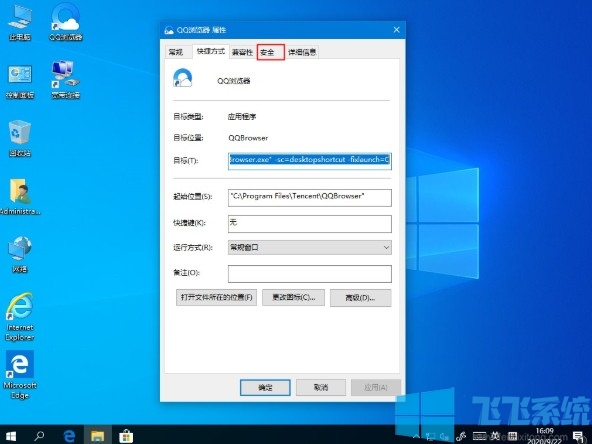Select the Internet Explorer desktop icon

(20, 316)
